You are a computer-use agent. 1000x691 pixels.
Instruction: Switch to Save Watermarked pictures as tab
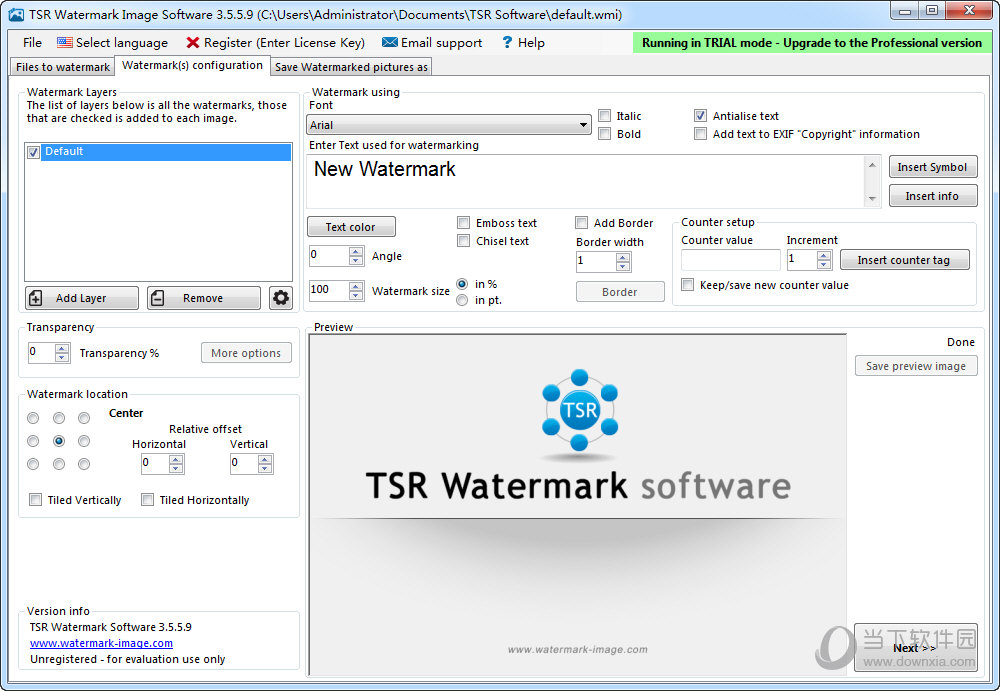[350, 66]
